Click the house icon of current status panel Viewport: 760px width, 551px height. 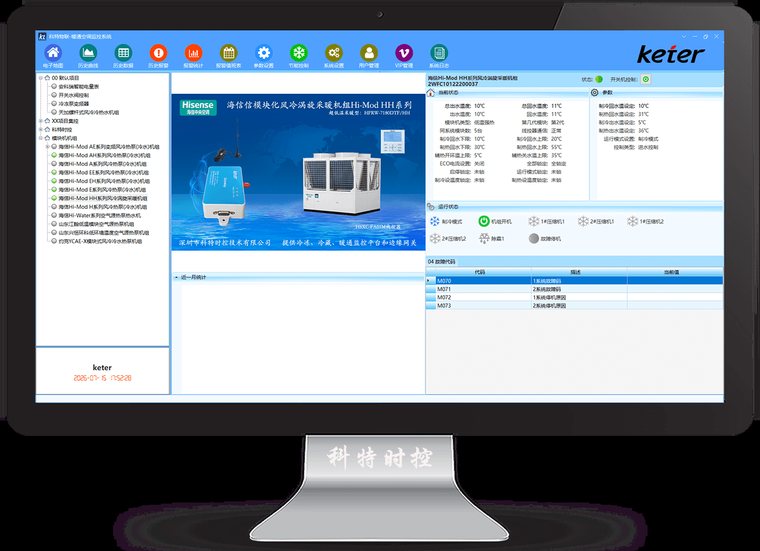click(430, 93)
